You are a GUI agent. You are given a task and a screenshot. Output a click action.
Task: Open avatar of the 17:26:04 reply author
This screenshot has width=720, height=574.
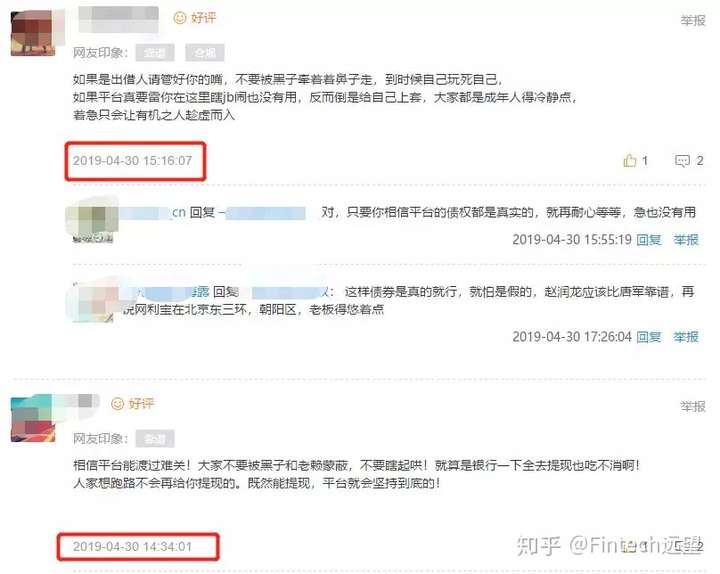[x=93, y=301]
